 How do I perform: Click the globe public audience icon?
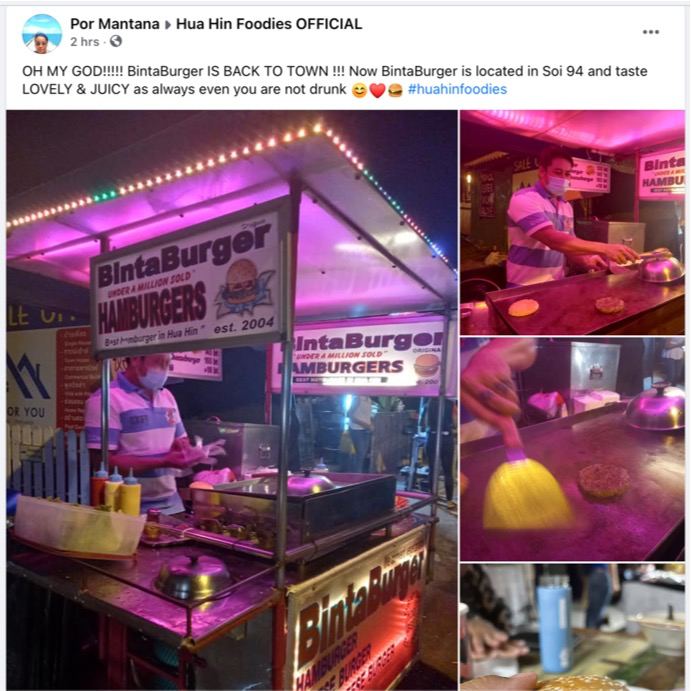coord(116,41)
